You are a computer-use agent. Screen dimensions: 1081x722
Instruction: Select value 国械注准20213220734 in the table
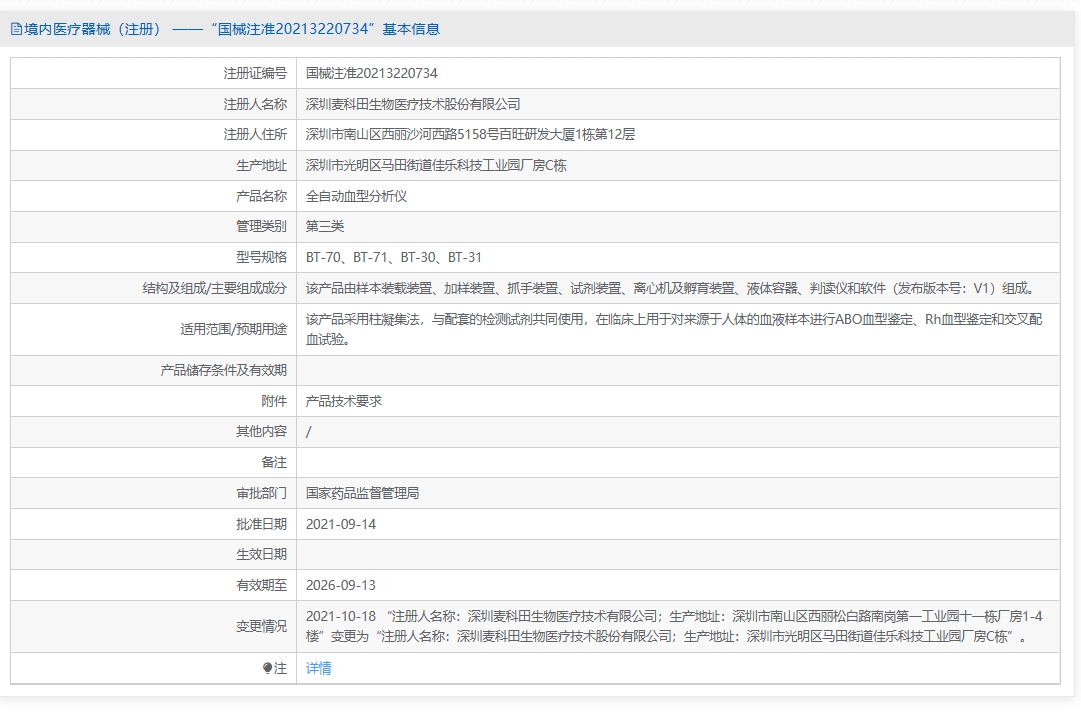(372, 73)
